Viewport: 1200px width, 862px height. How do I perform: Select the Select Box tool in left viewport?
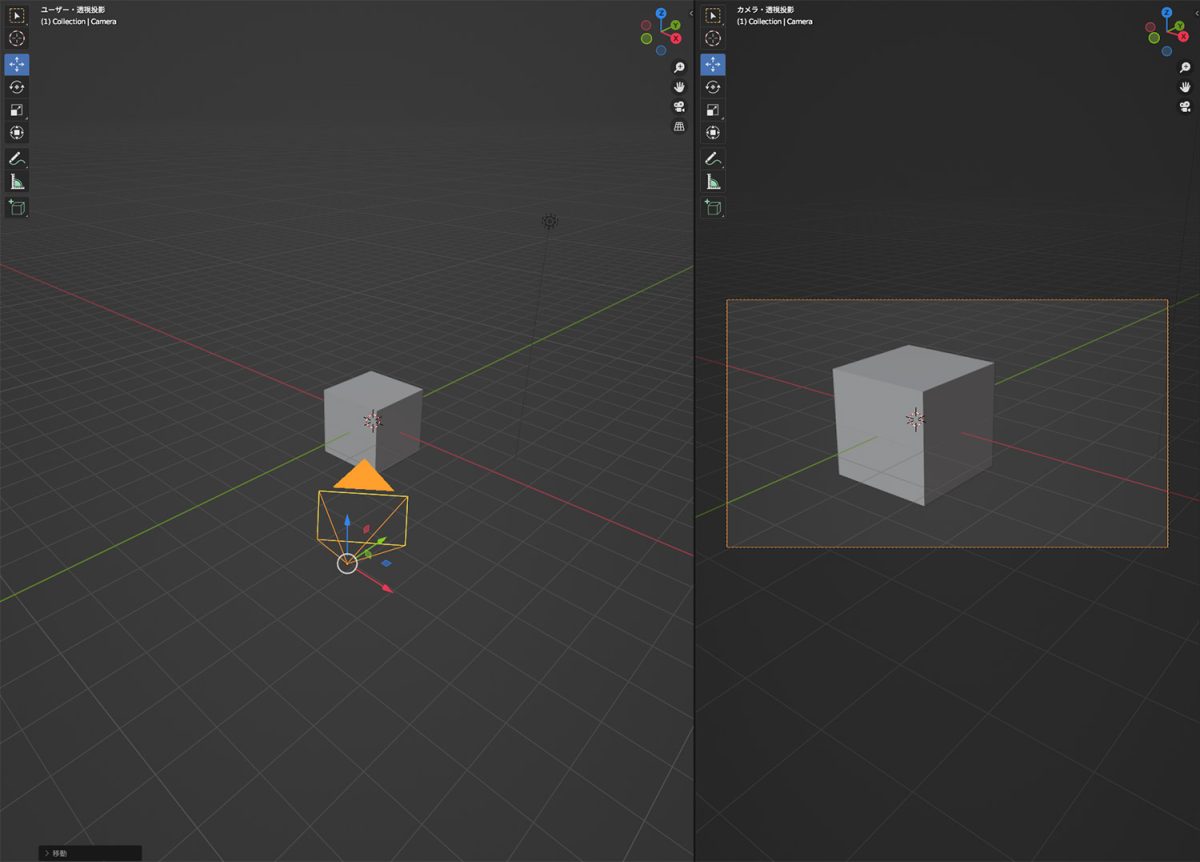pyautogui.click(x=17, y=16)
